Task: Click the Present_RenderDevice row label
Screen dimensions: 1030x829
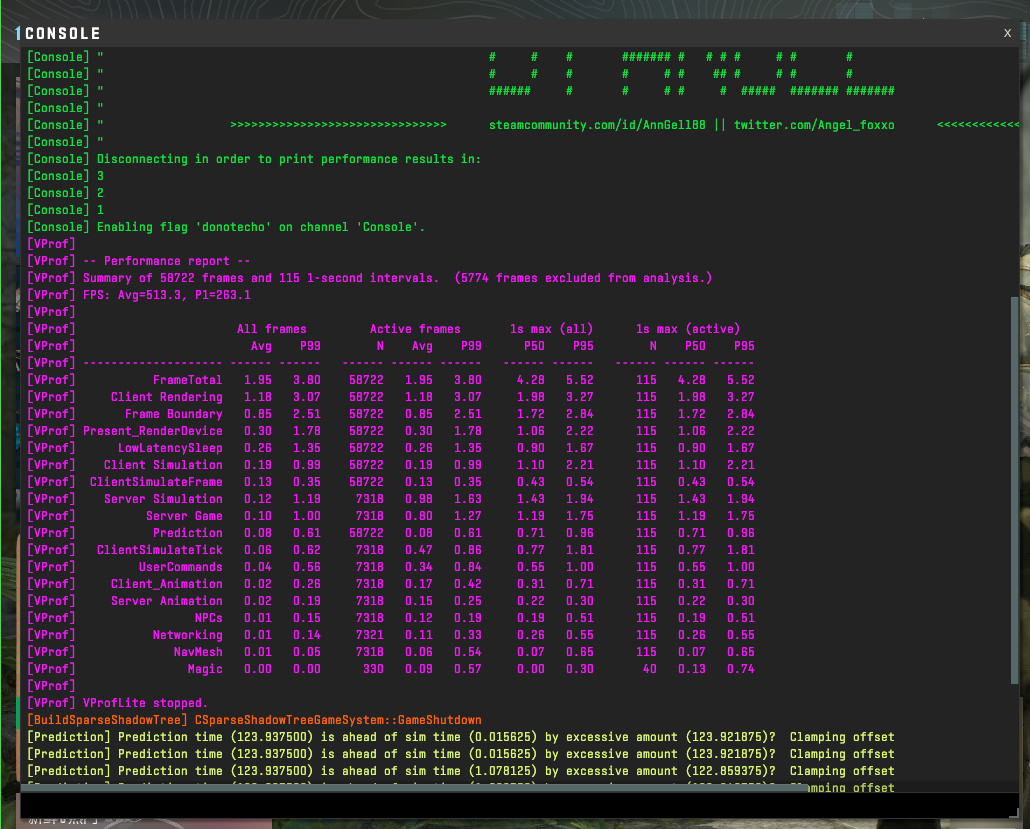Action: [x=152, y=431]
